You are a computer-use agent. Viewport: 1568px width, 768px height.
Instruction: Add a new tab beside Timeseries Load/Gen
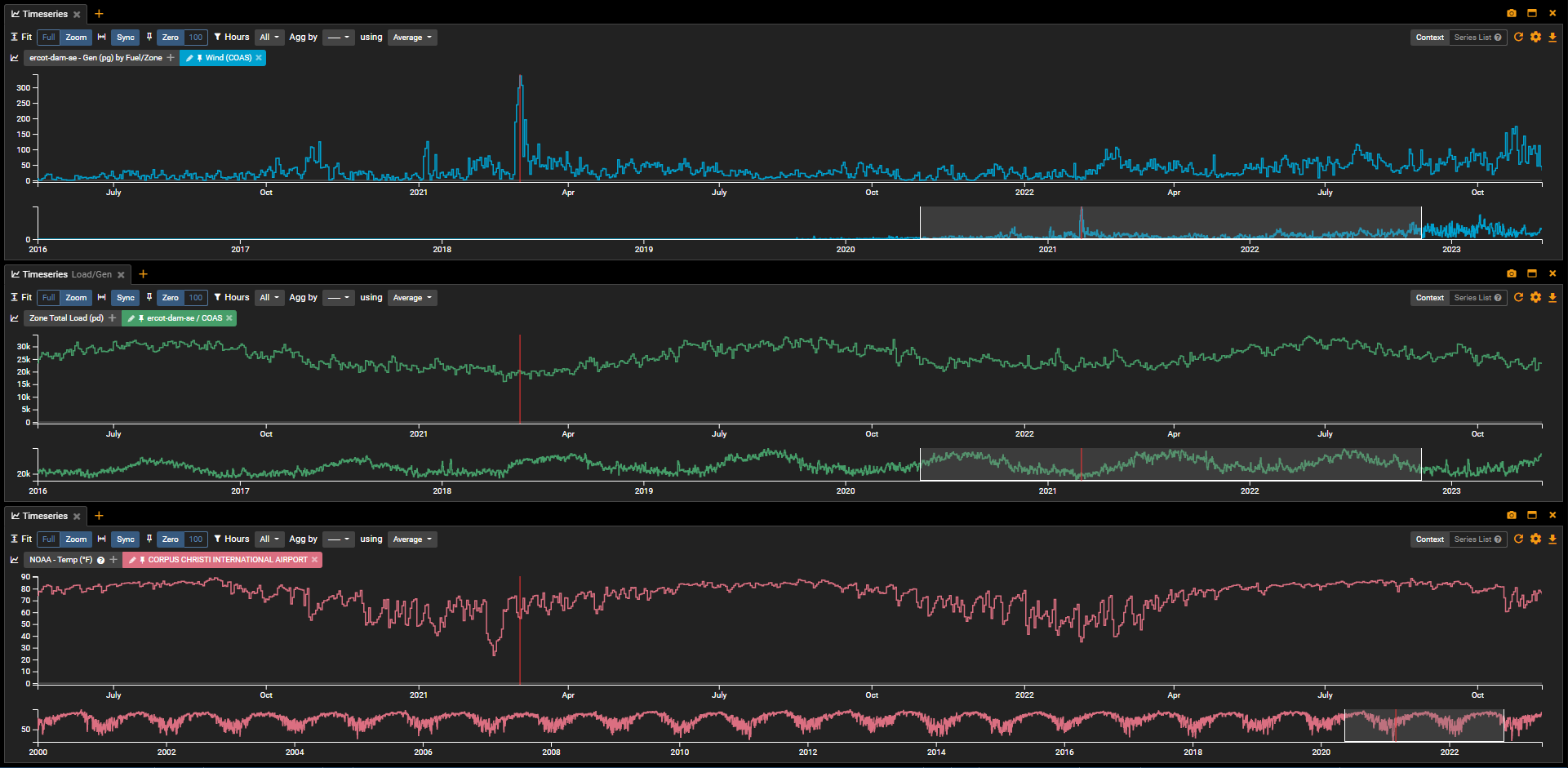[x=143, y=274]
